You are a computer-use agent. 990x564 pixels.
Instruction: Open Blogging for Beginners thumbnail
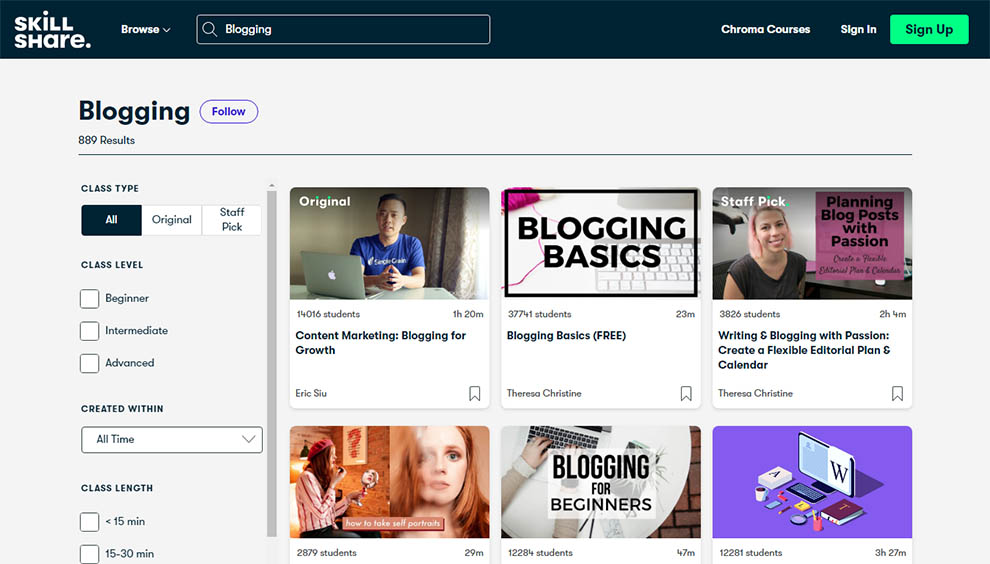600,482
